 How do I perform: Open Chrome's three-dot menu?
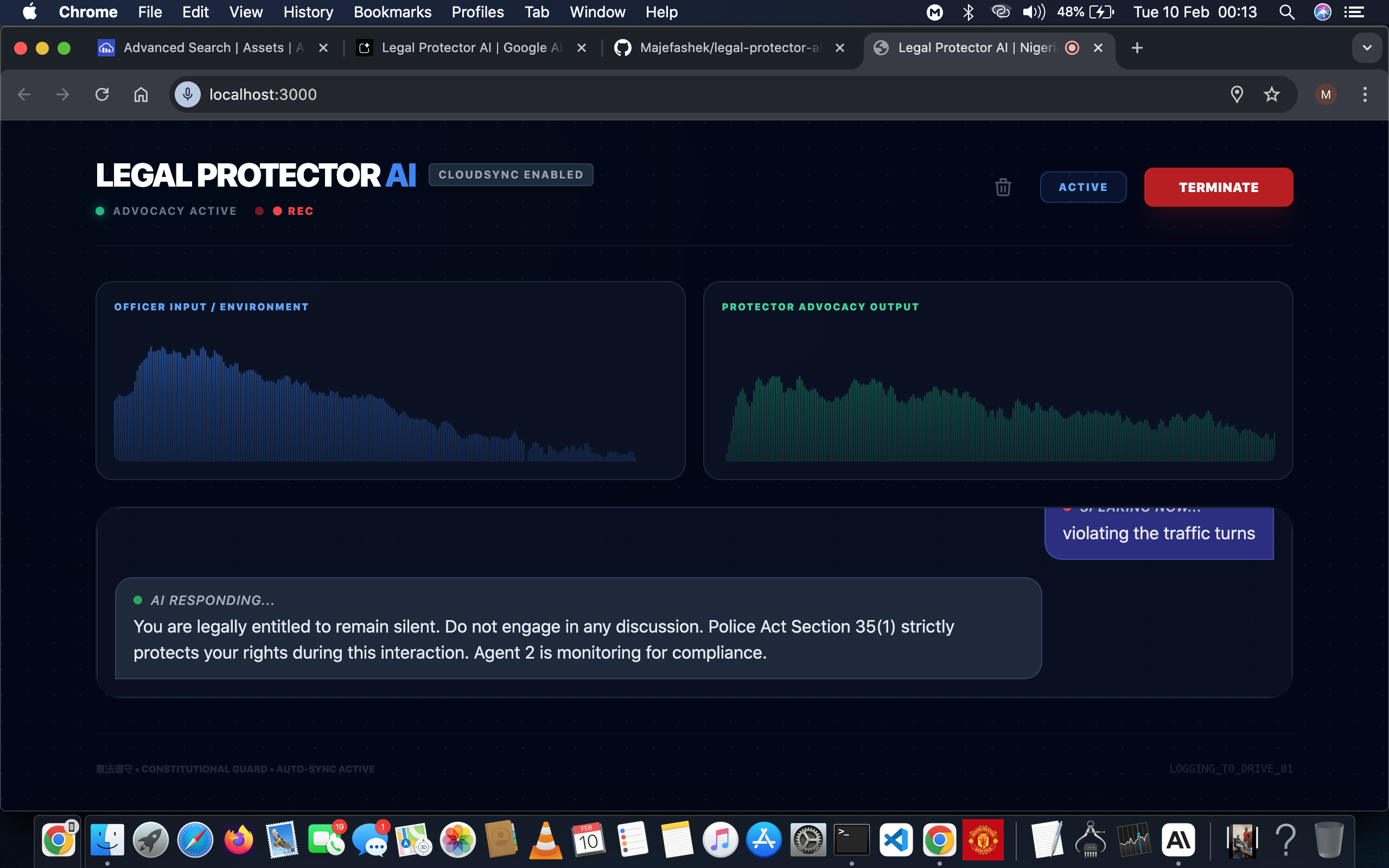pyautogui.click(x=1365, y=95)
